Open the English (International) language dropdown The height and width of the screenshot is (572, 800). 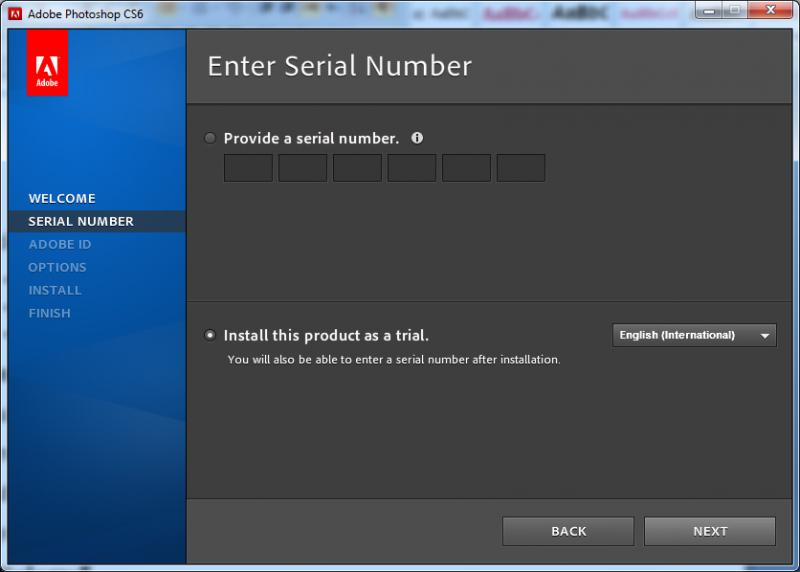694,335
